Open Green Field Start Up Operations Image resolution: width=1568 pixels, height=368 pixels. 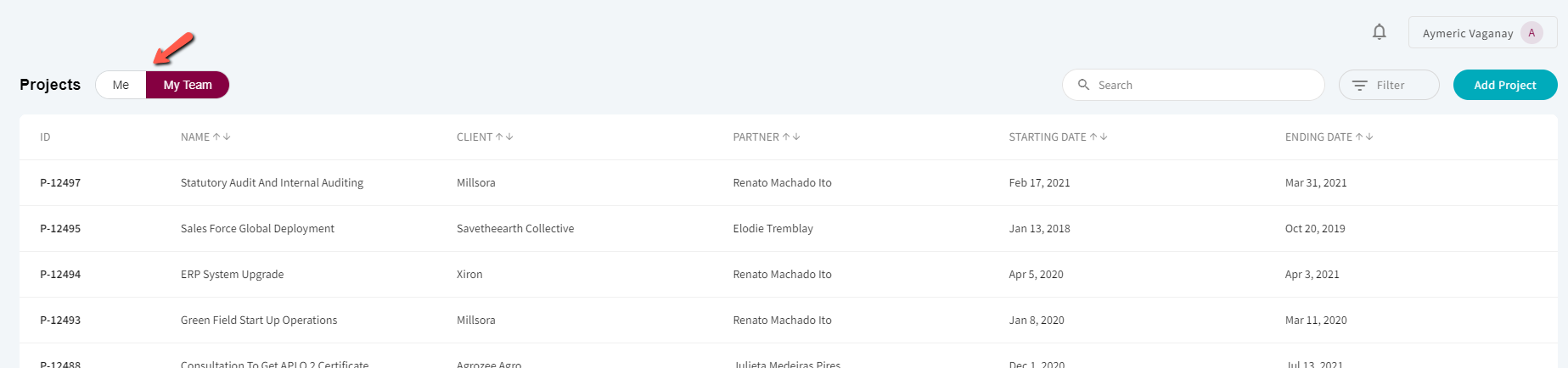[x=259, y=321]
